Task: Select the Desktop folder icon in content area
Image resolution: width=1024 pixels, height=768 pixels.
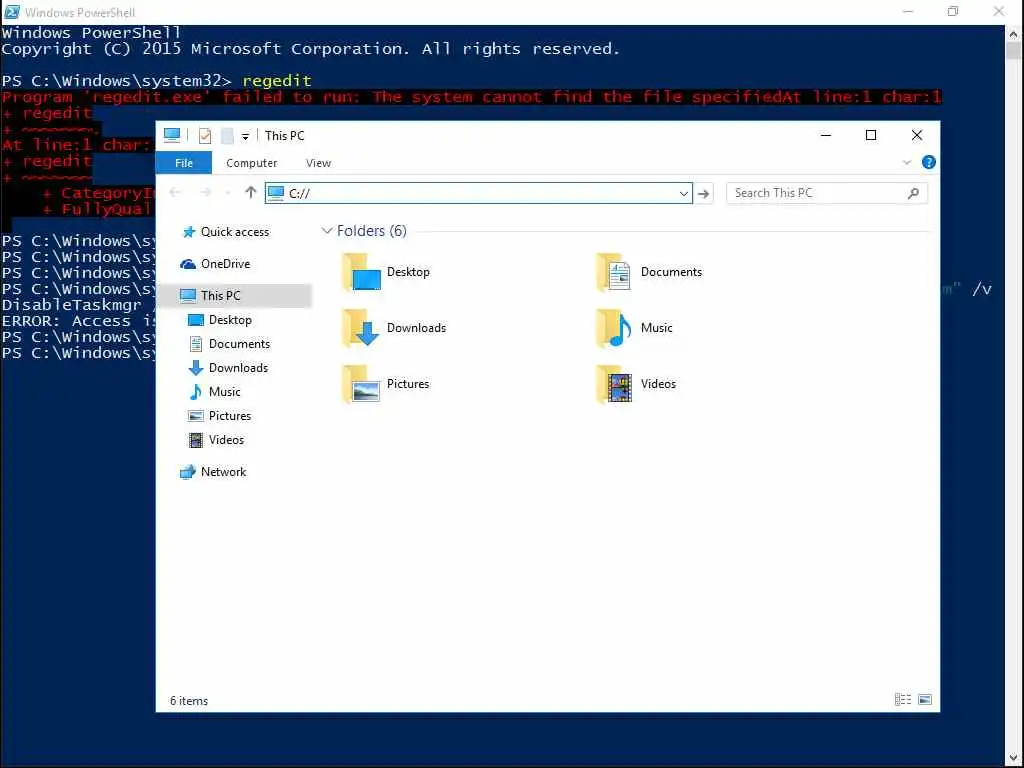Action: click(x=361, y=272)
